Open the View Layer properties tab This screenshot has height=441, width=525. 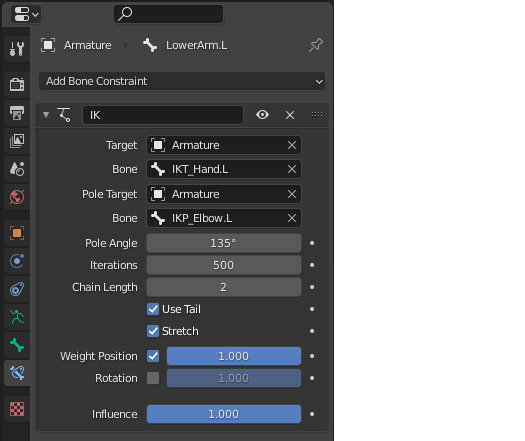click(x=17, y=141)
